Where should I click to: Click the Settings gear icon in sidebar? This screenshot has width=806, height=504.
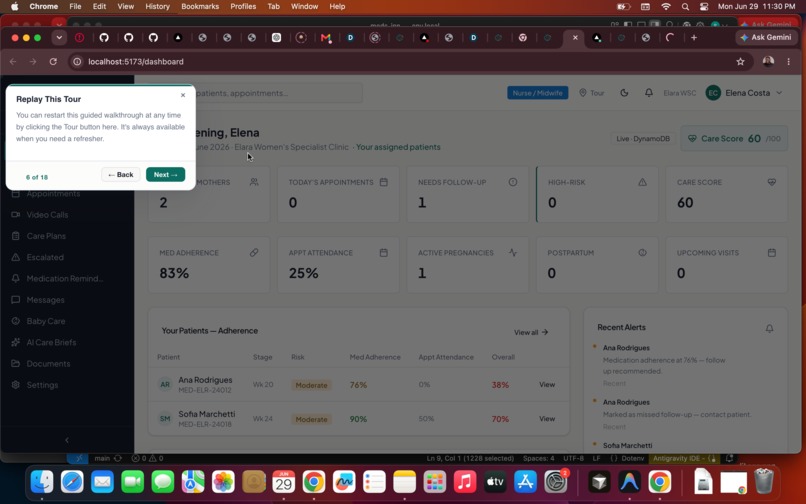pyautogui.click(x=16, y=385)
